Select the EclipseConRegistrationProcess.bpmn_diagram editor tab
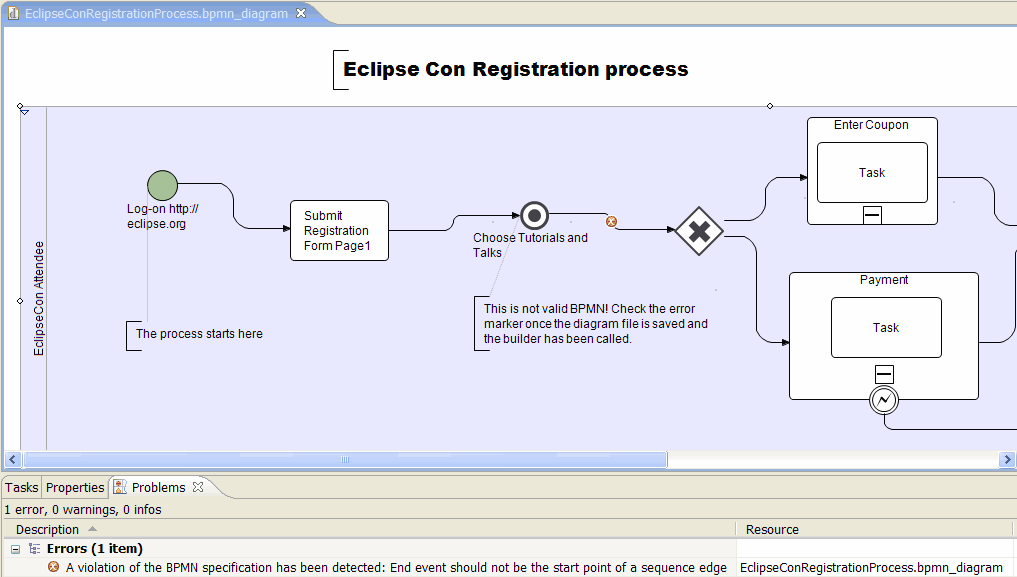The image size is (1017, 577). 156,14
